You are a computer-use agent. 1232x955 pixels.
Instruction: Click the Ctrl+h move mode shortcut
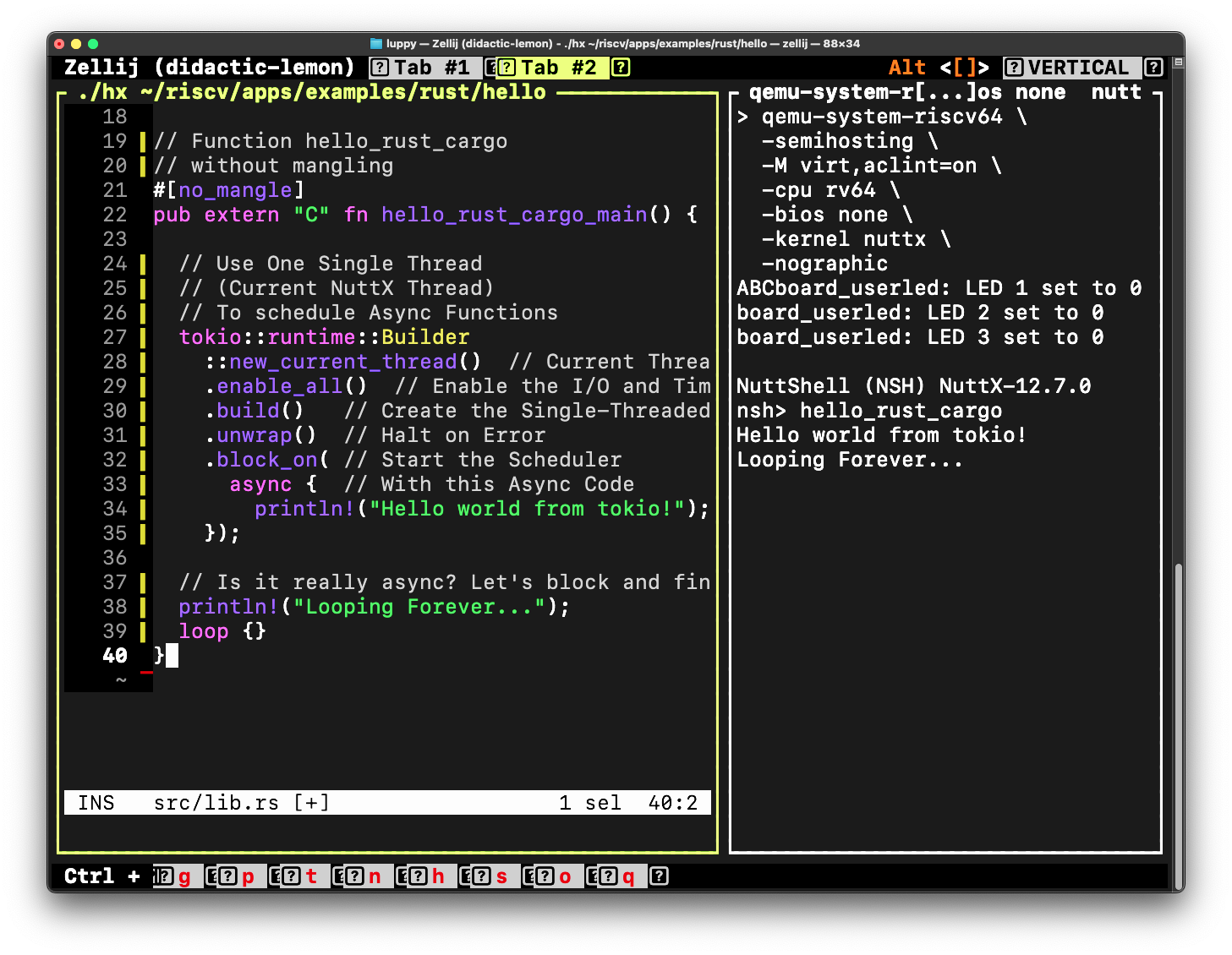pos(437,876)
